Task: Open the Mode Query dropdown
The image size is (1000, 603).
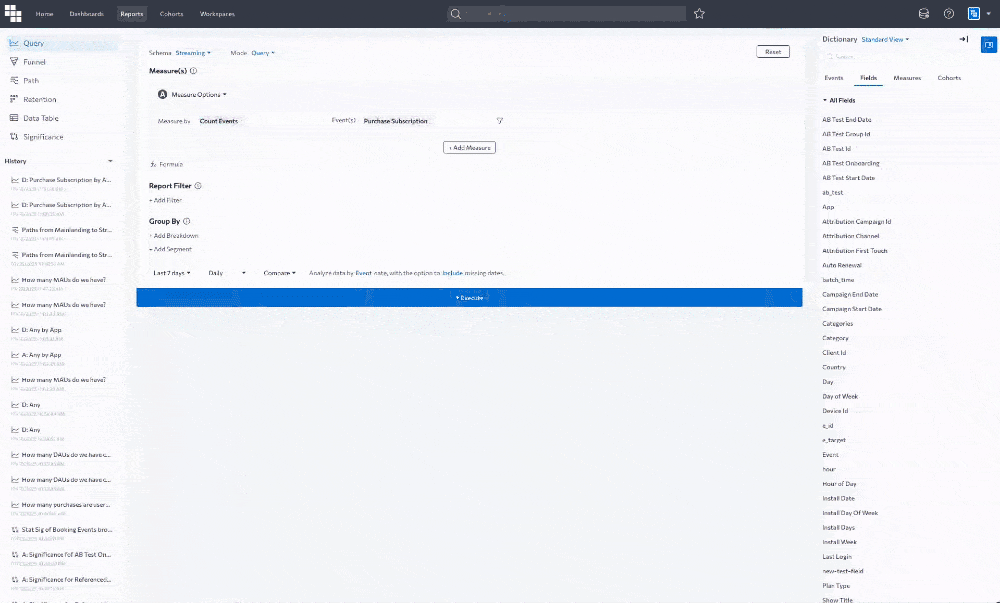Action: [263, 53]
